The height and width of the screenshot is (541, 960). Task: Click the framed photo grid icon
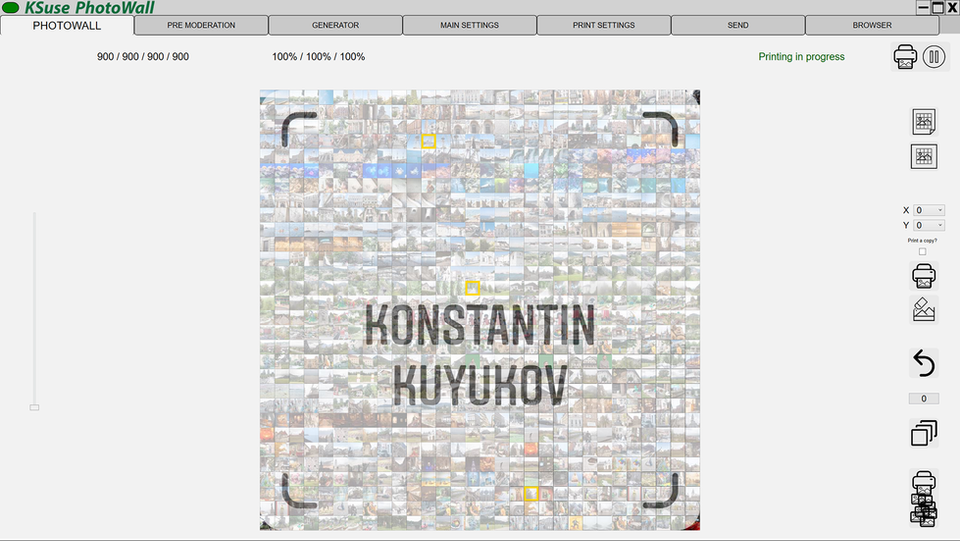point(924,156)
